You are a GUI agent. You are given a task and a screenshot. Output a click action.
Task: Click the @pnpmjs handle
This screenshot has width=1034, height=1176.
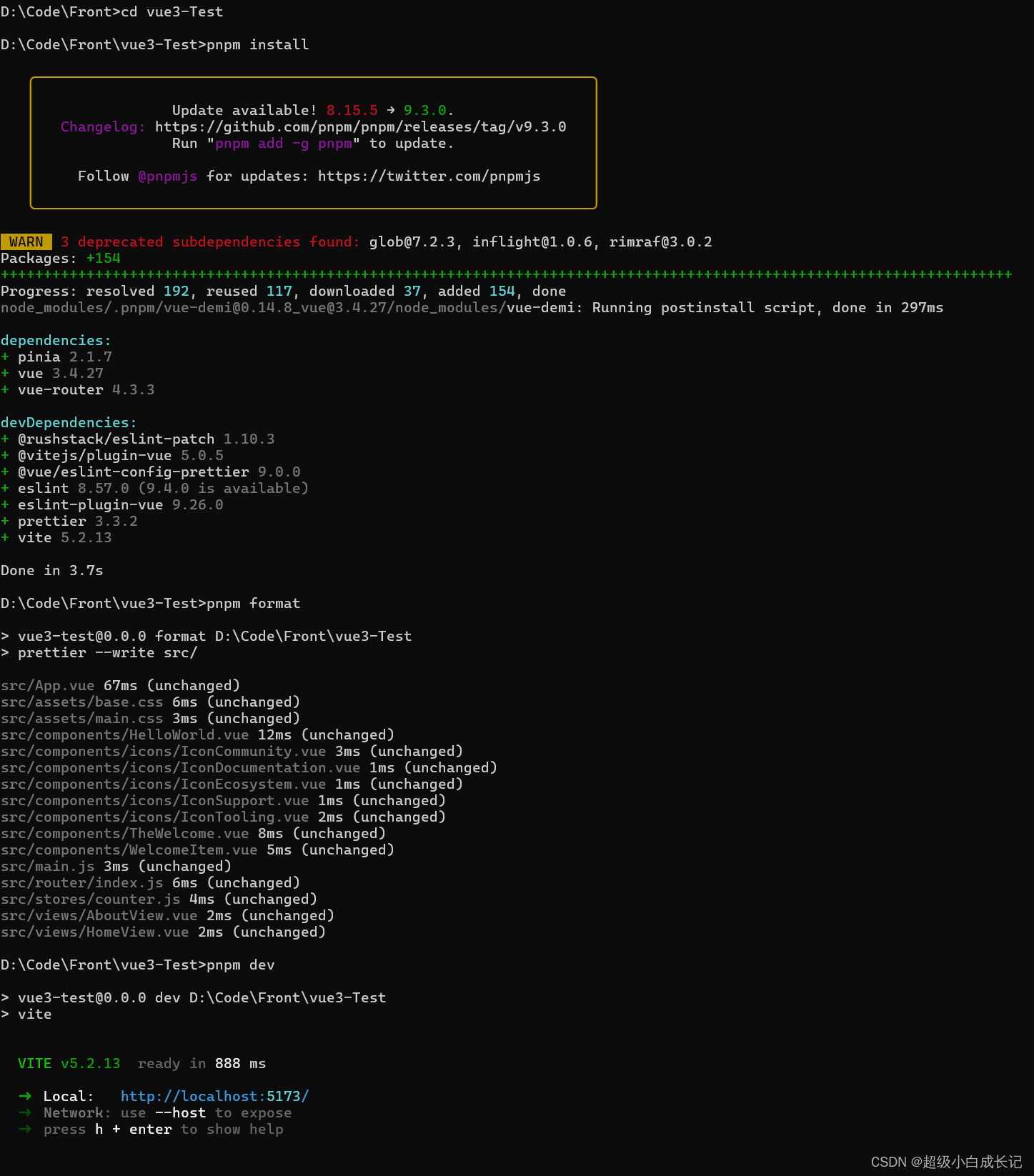167,176
